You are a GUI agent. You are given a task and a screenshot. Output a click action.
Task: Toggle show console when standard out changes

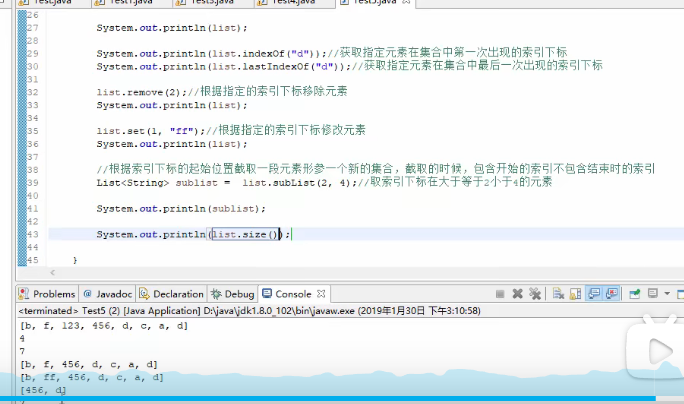pos(594,294)
